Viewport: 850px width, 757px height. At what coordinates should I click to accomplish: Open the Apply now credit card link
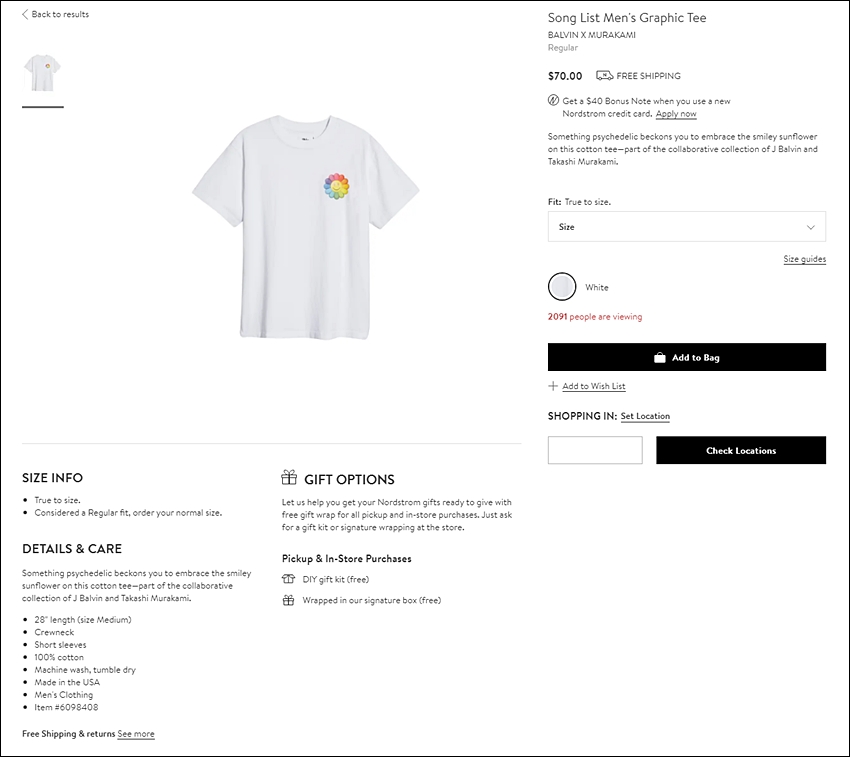(676, 114)
